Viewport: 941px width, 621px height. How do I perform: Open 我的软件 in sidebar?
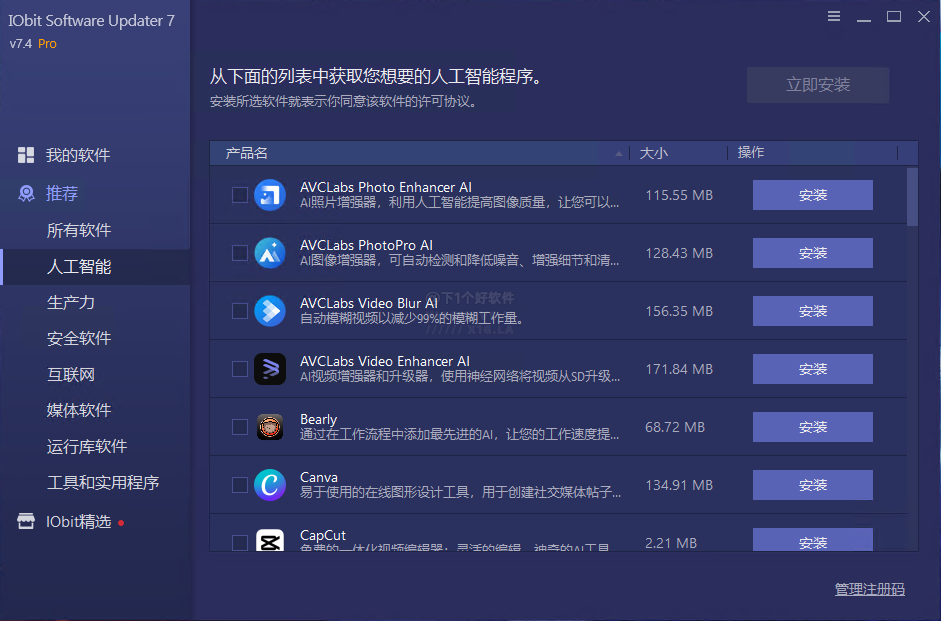point(78,155)
